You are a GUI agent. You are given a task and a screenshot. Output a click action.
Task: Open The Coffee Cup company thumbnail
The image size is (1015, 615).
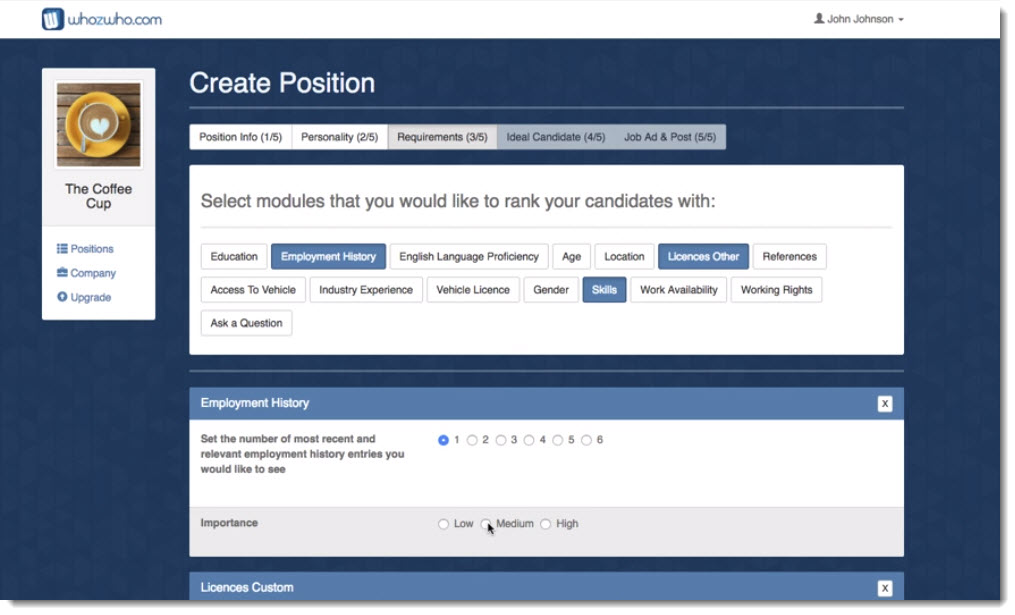[98, 125]
